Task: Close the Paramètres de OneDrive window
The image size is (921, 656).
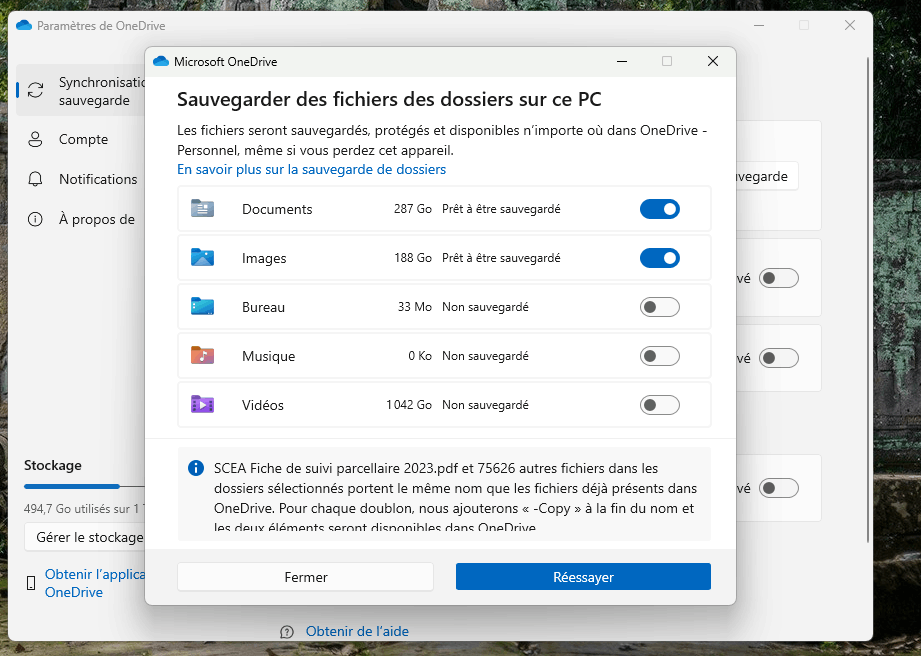Action: click(x=850, y=25)
